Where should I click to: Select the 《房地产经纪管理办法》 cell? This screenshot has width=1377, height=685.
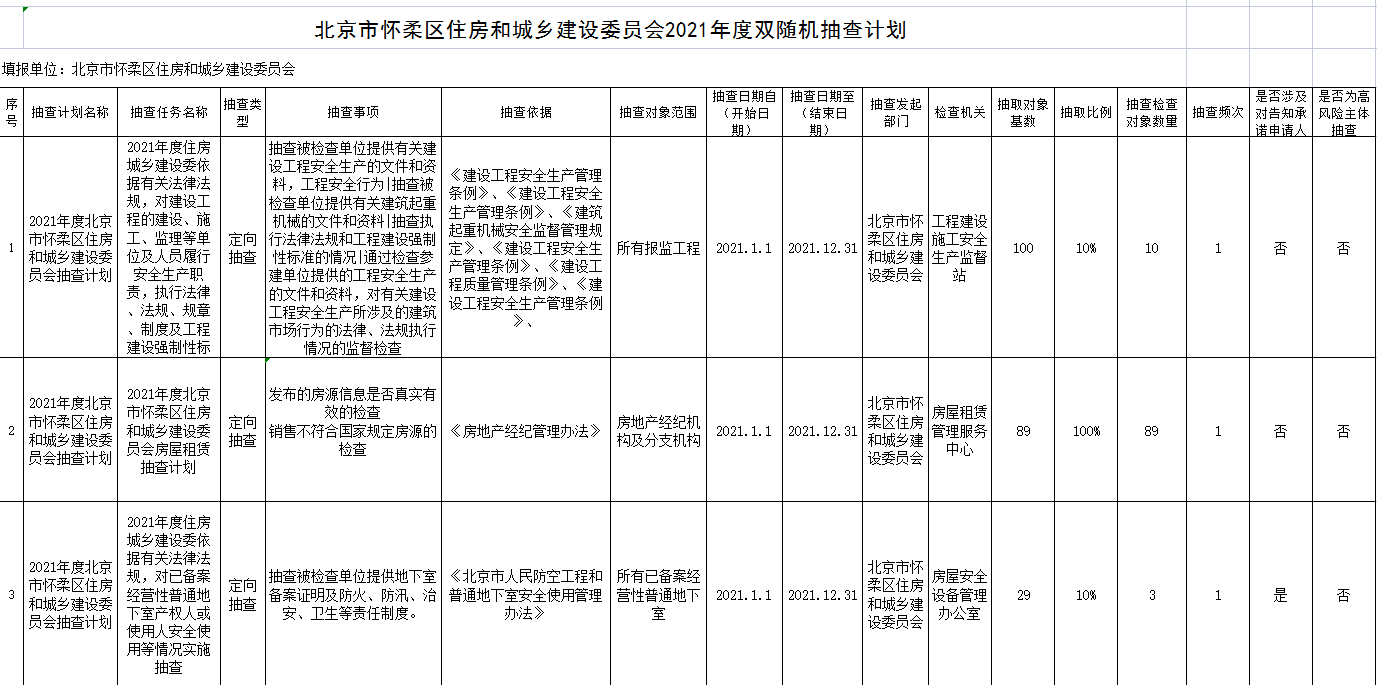[525, 431]
